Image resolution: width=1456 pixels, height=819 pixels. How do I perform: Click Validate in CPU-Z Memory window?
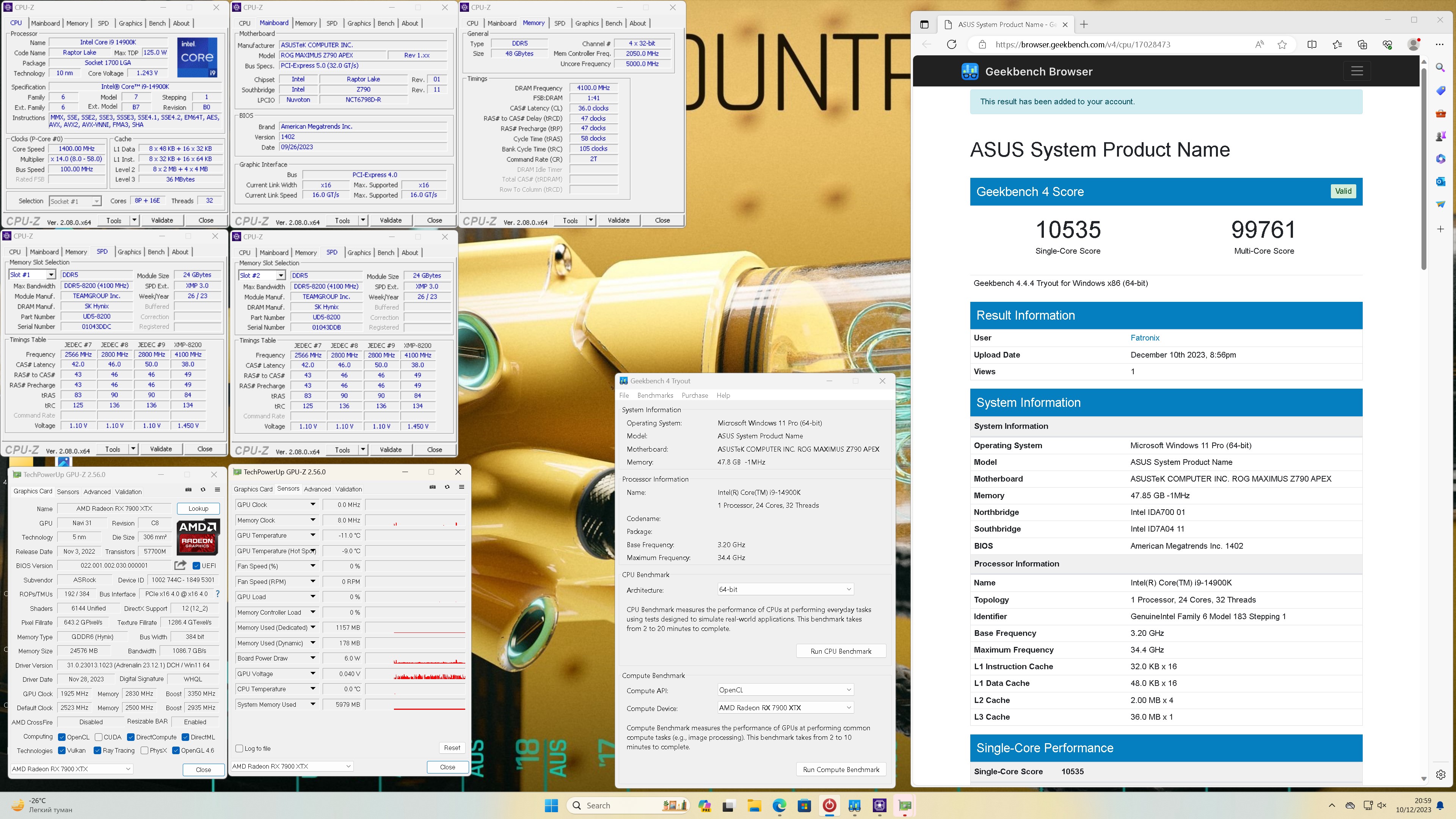pyautogui.click(x=618, y=220)
